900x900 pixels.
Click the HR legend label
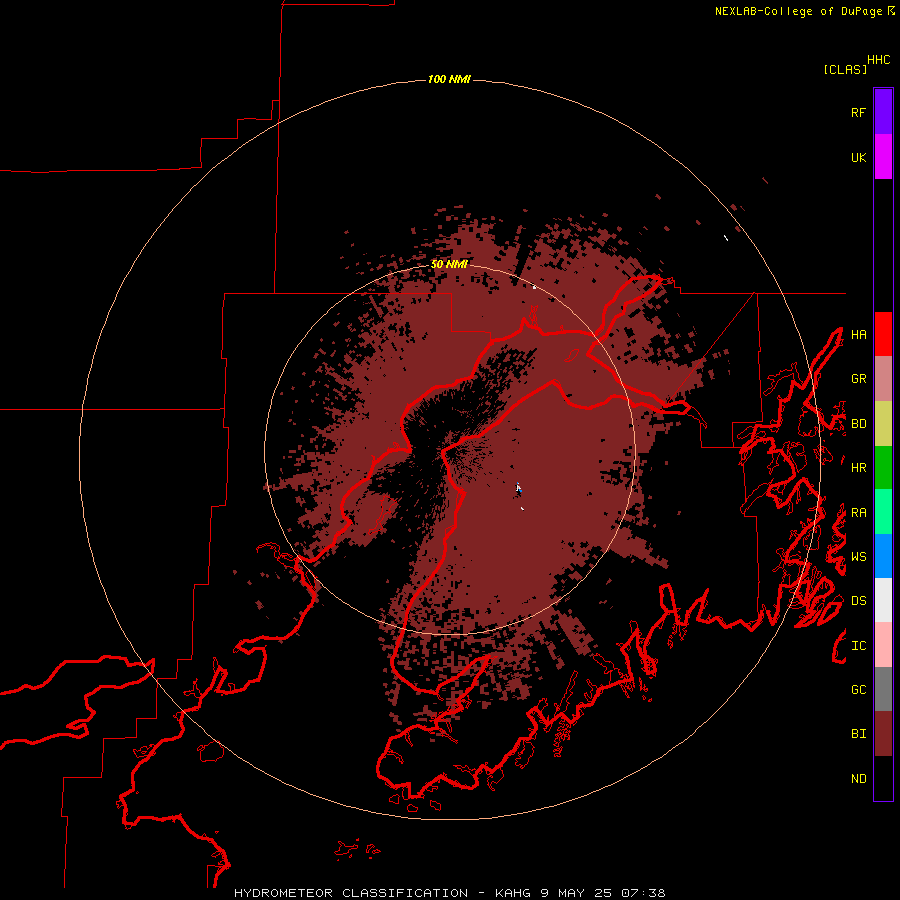tap(858, 468)
